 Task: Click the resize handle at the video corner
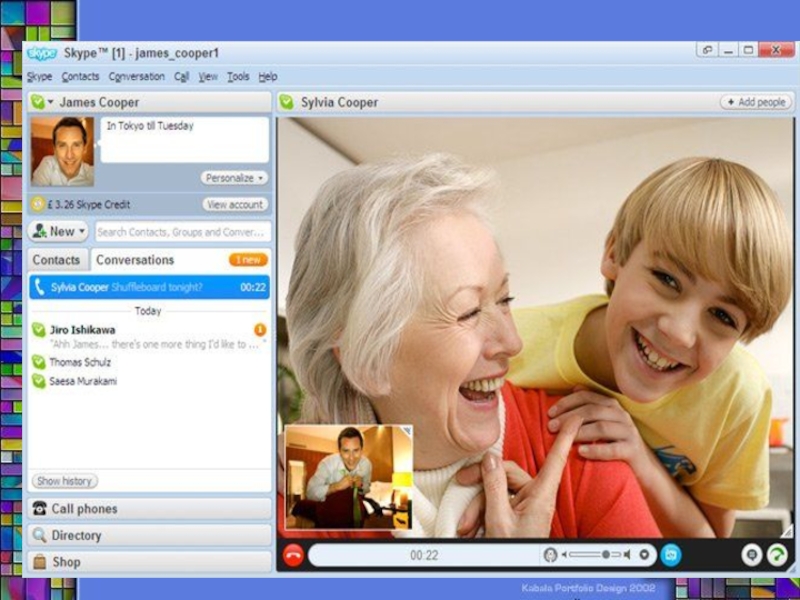(x=786, y=531)
